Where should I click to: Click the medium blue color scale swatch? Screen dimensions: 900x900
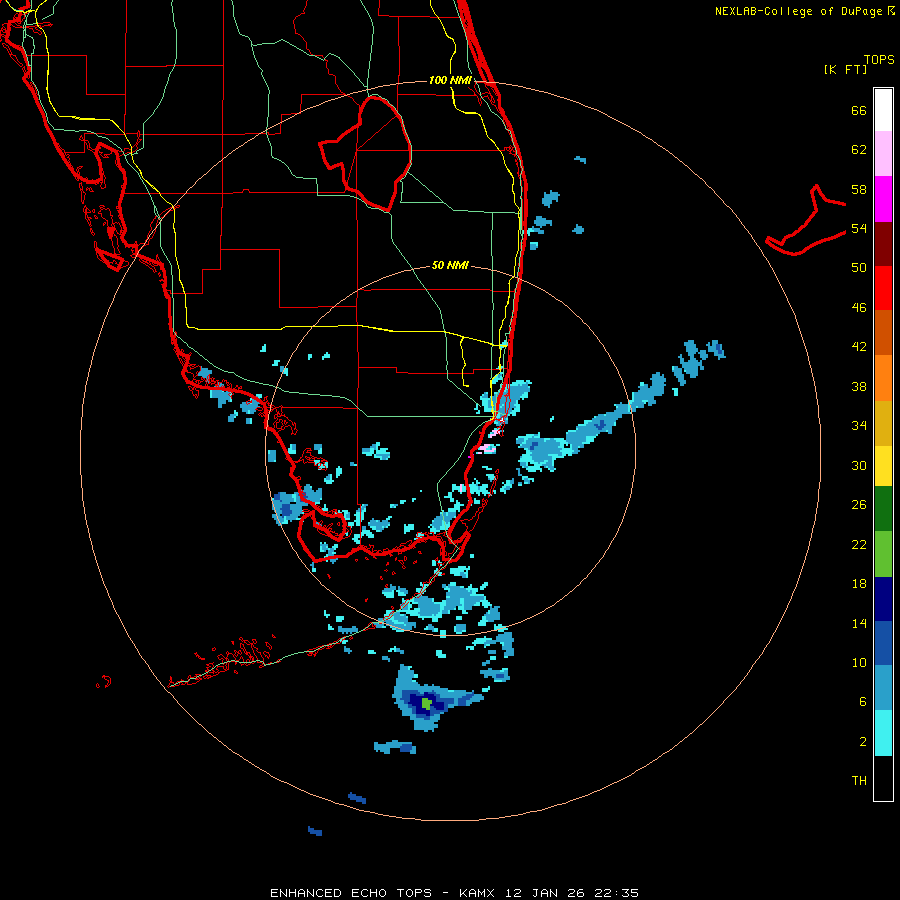pos(883,643)
